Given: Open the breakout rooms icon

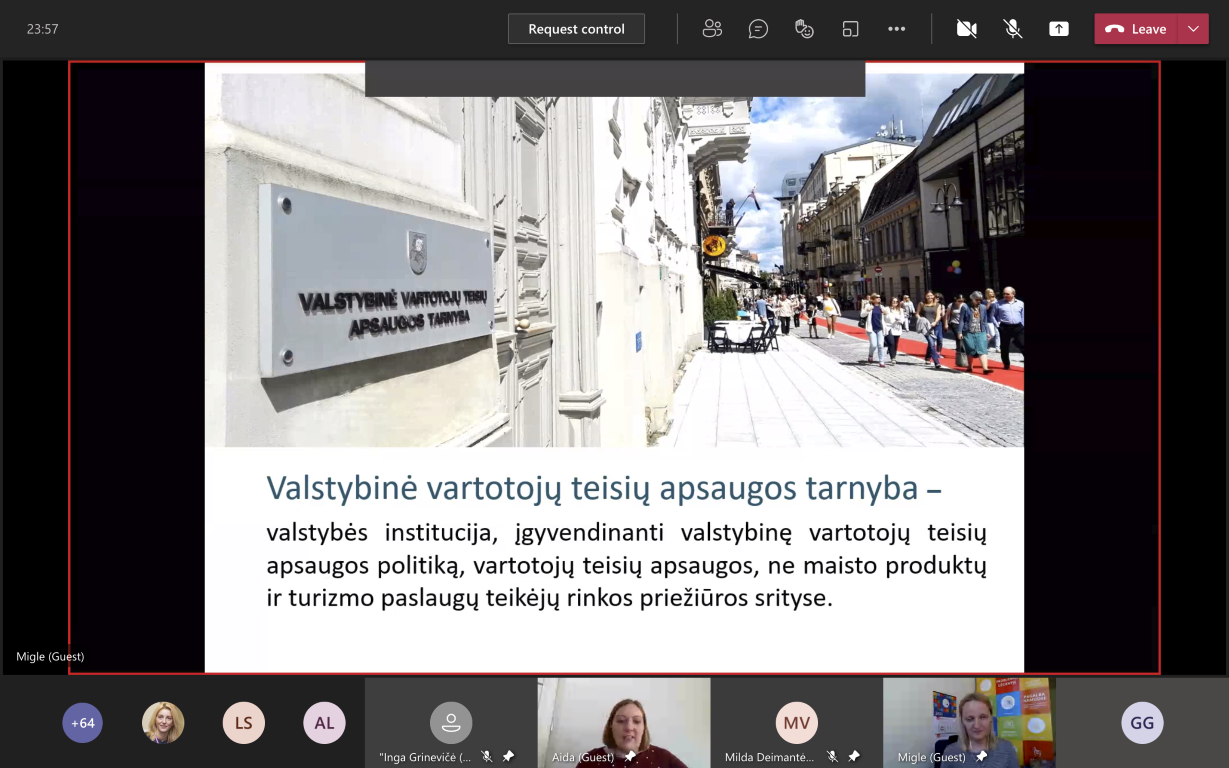Looking at the screenshot, I should [850, 29].
